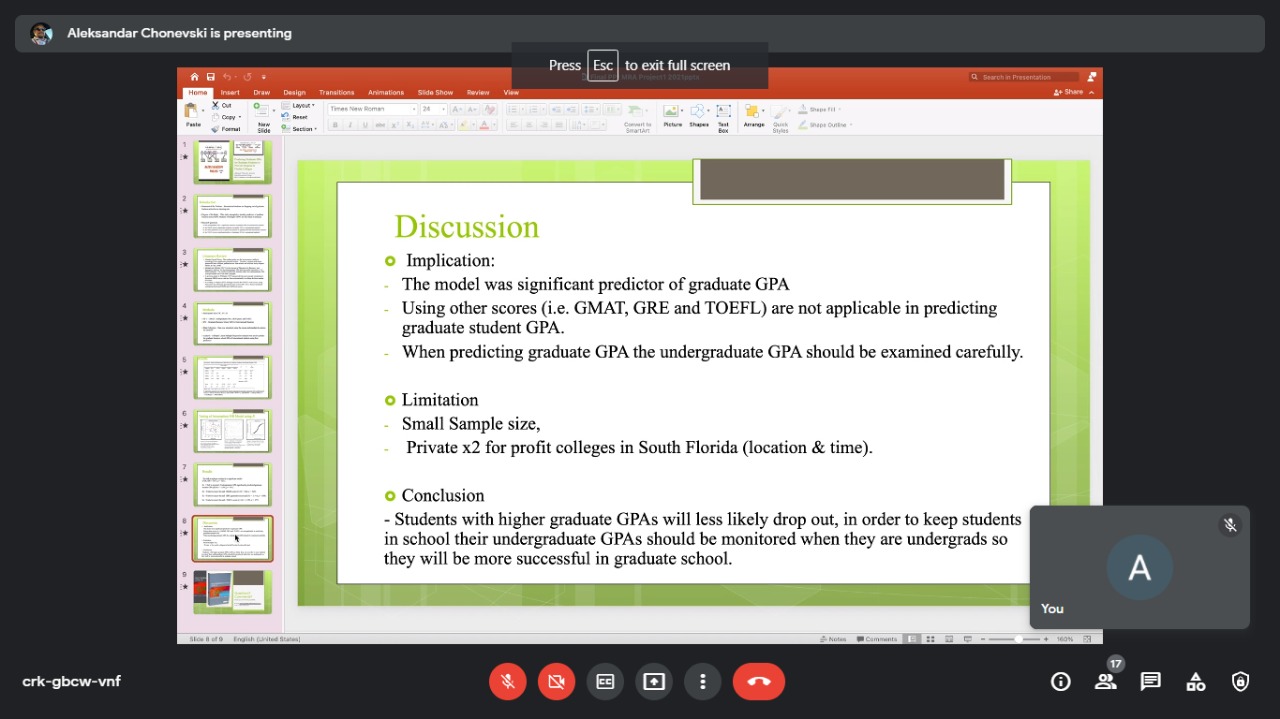Open the host controls shield icon
This screenshot has width=1280, height=719.
[1241, 682]
